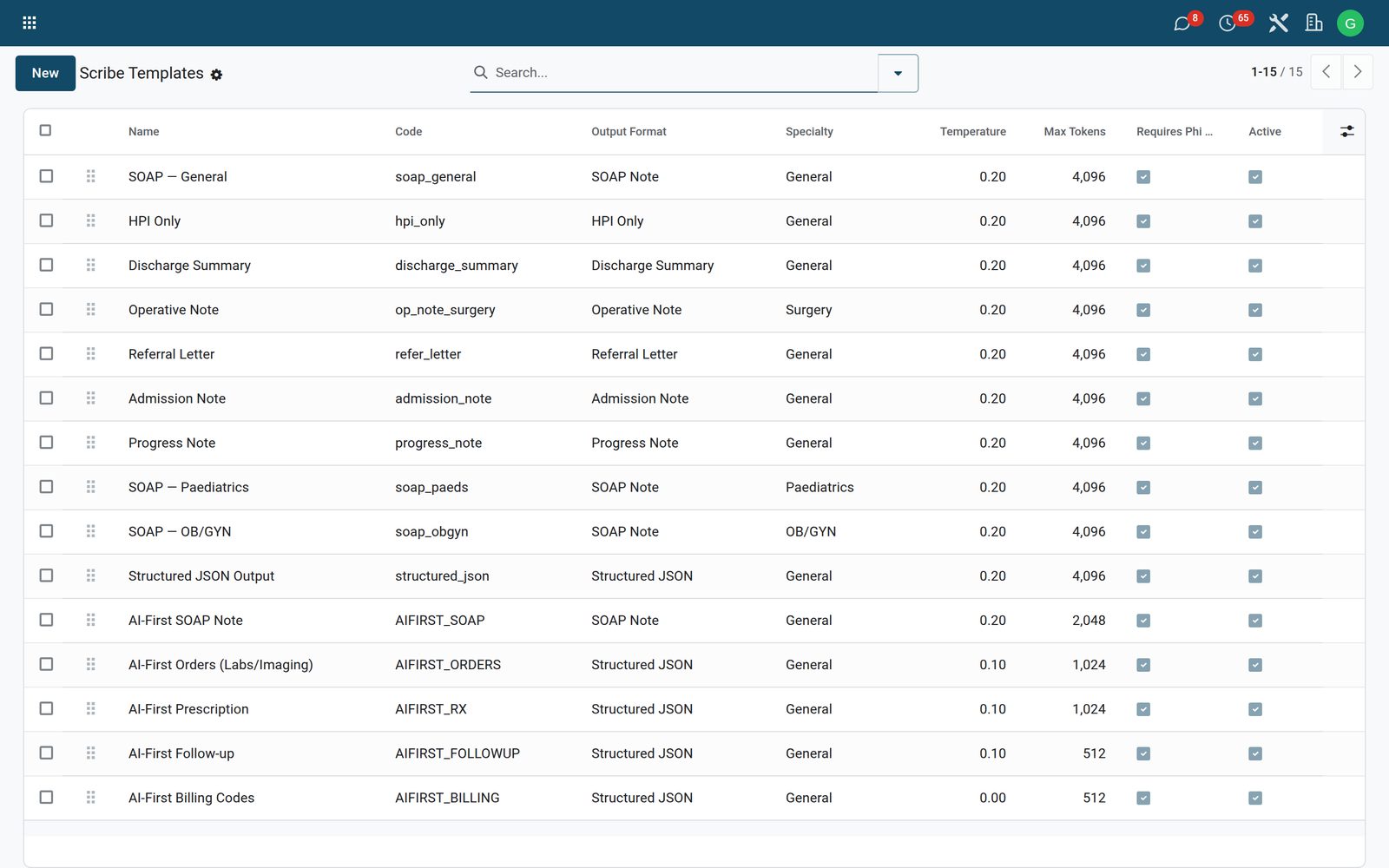
Task: Sort by the Output Format column header
Action: coord(629,132)
